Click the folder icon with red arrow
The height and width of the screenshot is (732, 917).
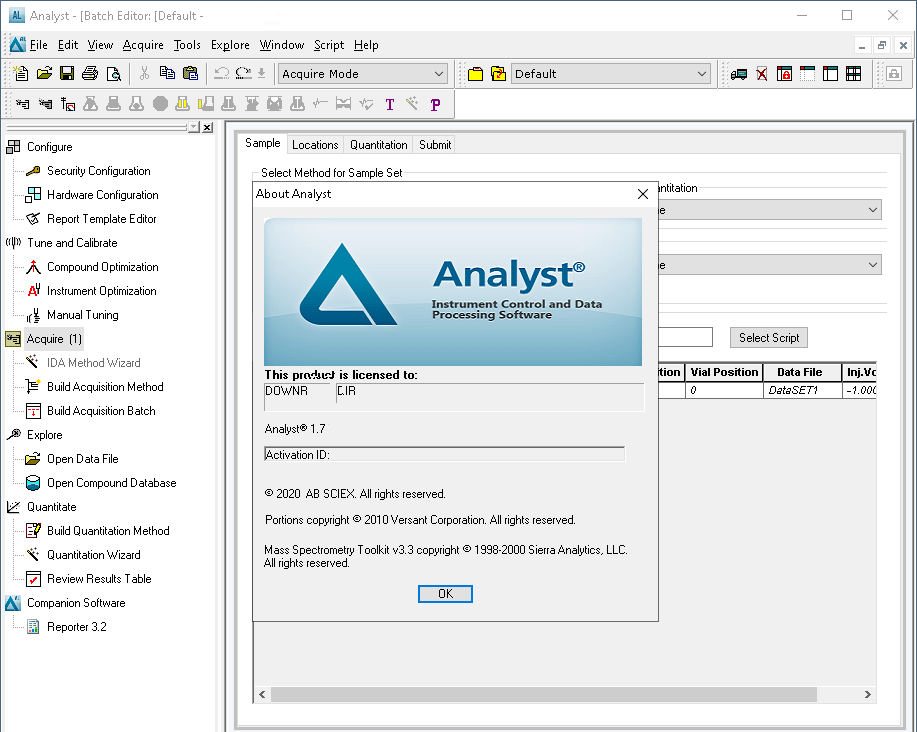(498, 74)
